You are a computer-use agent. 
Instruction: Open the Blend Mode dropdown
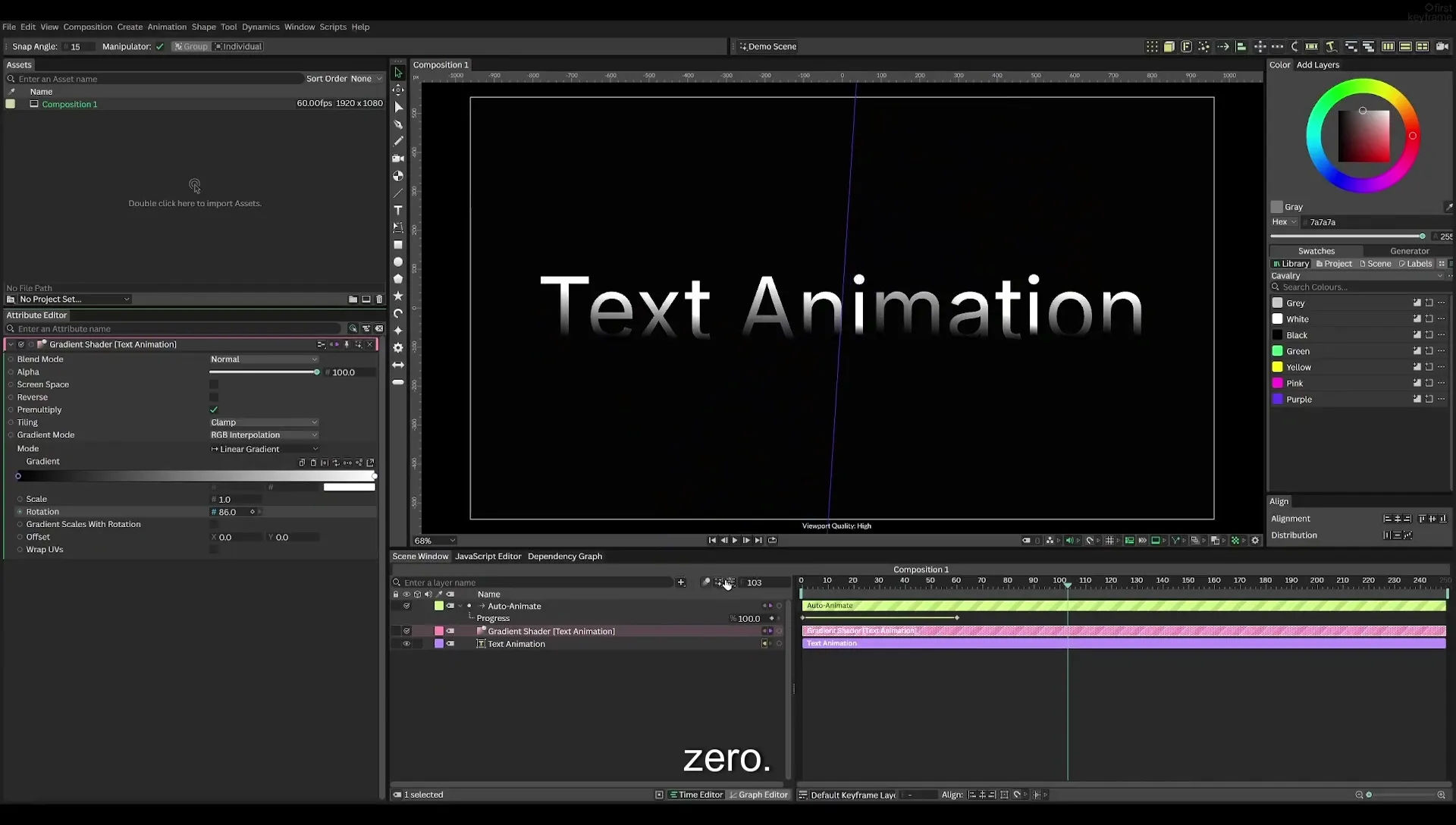(264, 359)
